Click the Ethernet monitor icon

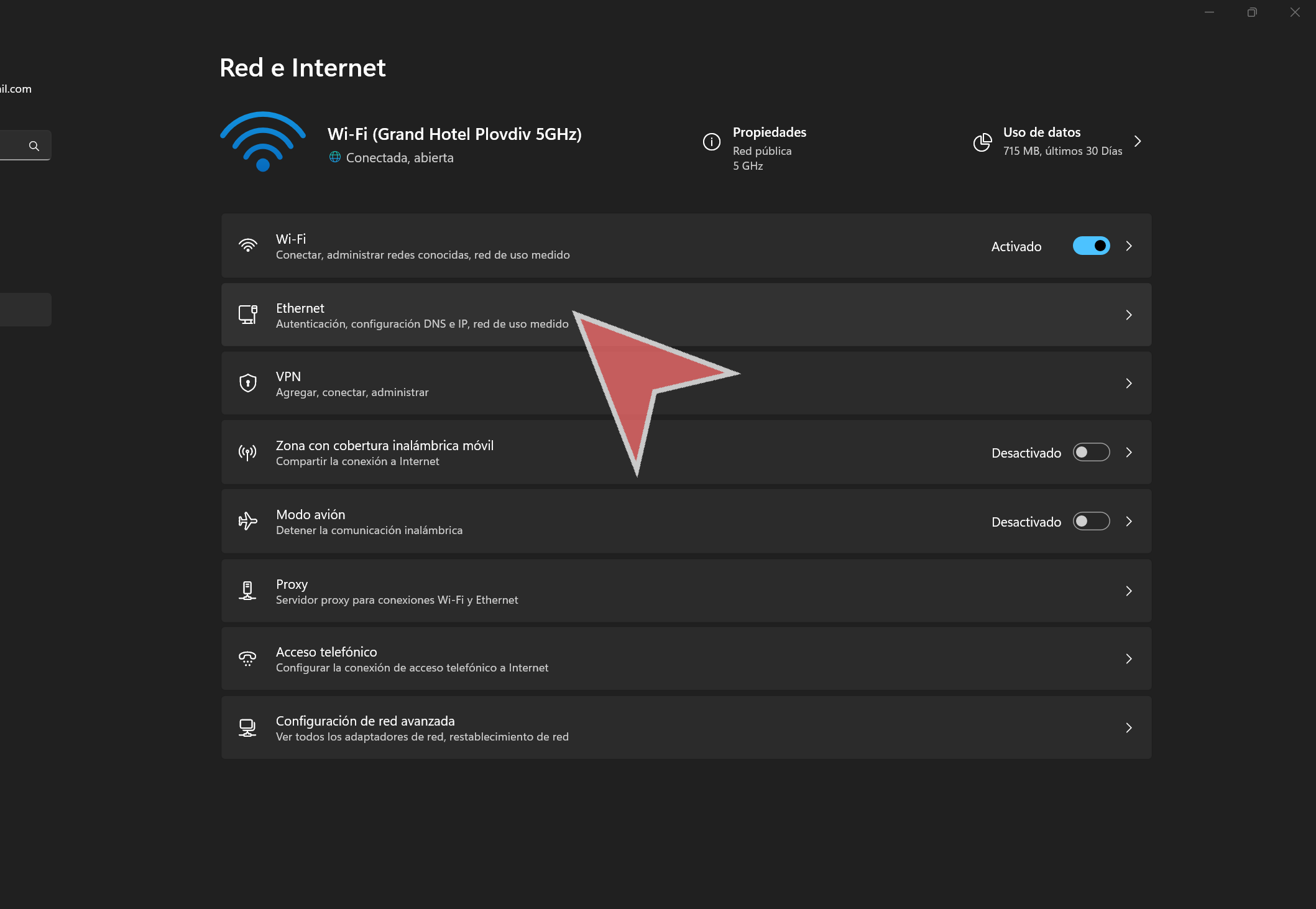[248, 315]
